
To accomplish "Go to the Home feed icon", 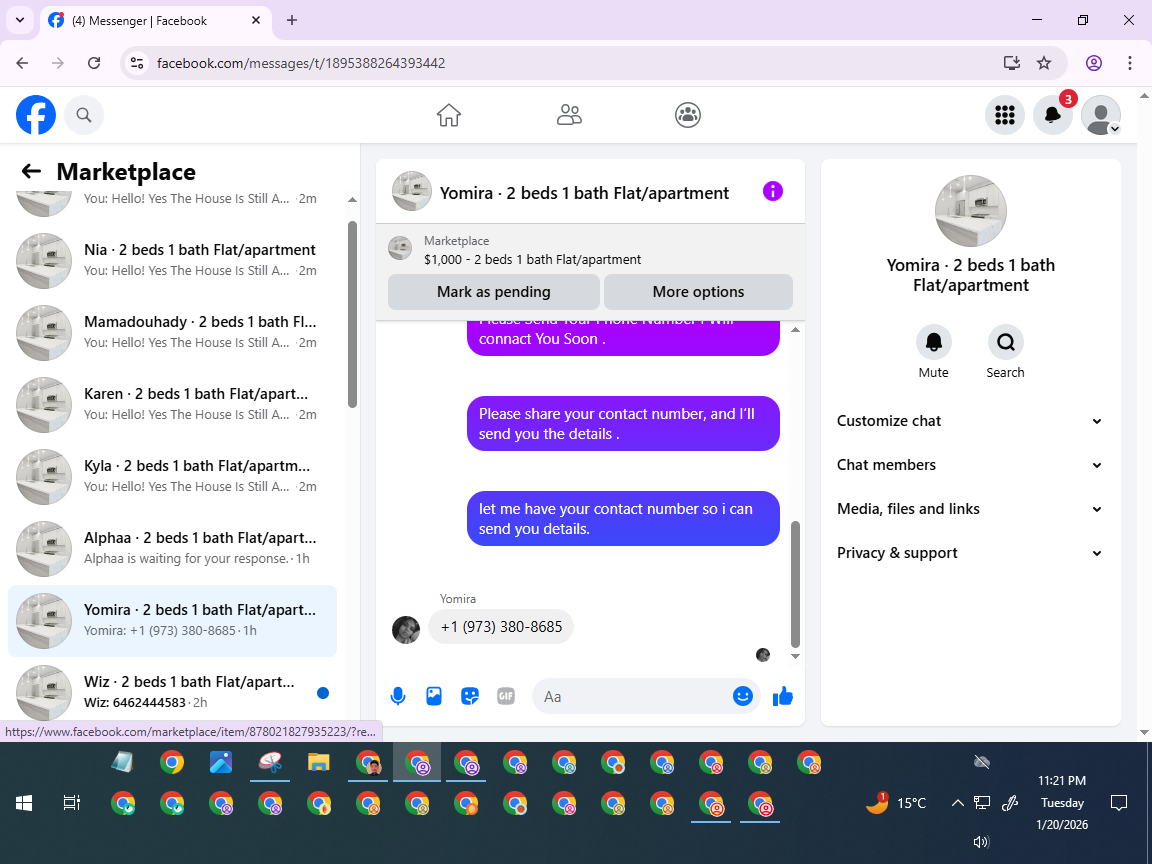I will tap(448, 115).
